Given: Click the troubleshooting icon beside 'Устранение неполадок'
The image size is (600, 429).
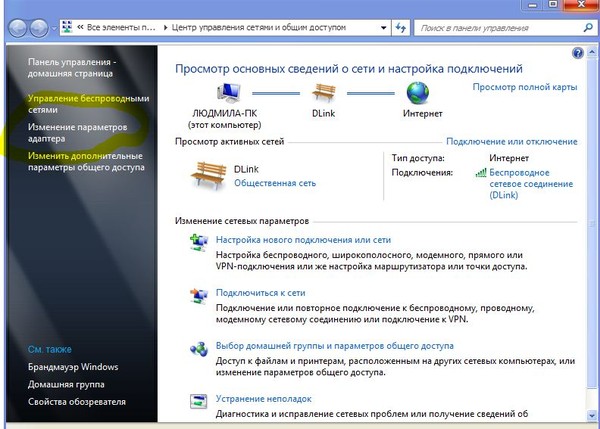Looking at the screenshot, I should (x=199, y=401).
